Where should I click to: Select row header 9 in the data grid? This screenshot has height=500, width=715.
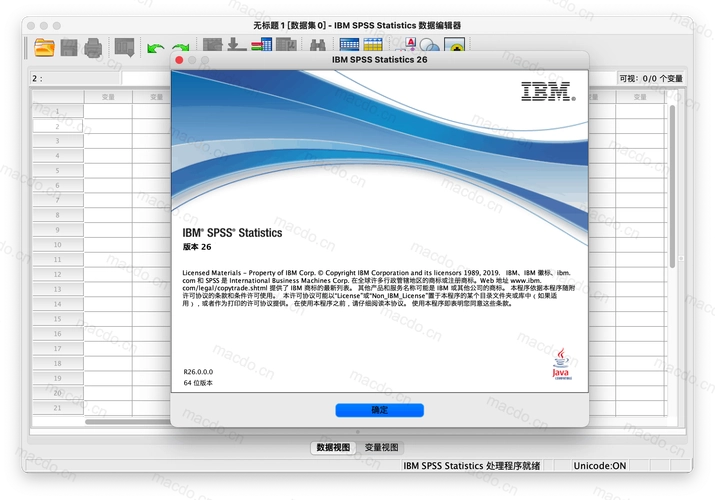57,230
